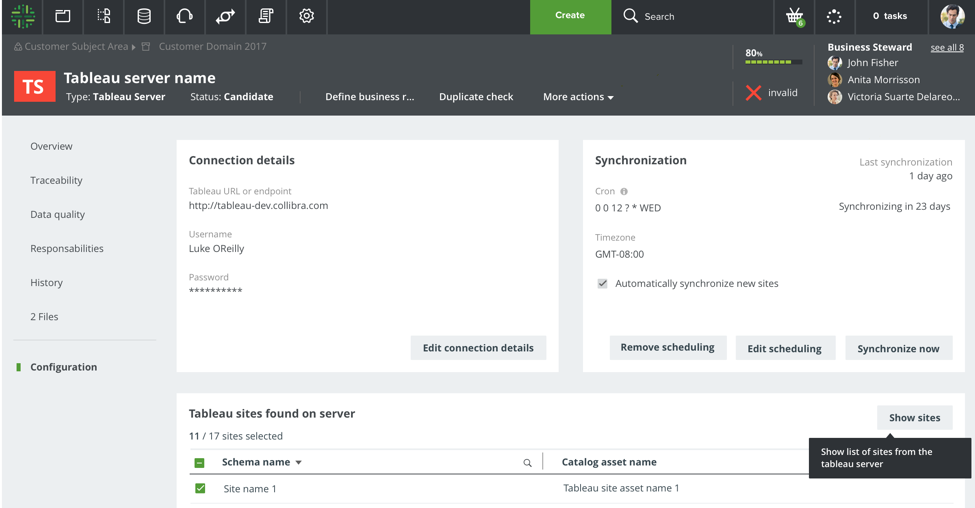The image size is (975, 508).
Task: Click John Fisher's avatar
Action: click(x=834, y=63)
